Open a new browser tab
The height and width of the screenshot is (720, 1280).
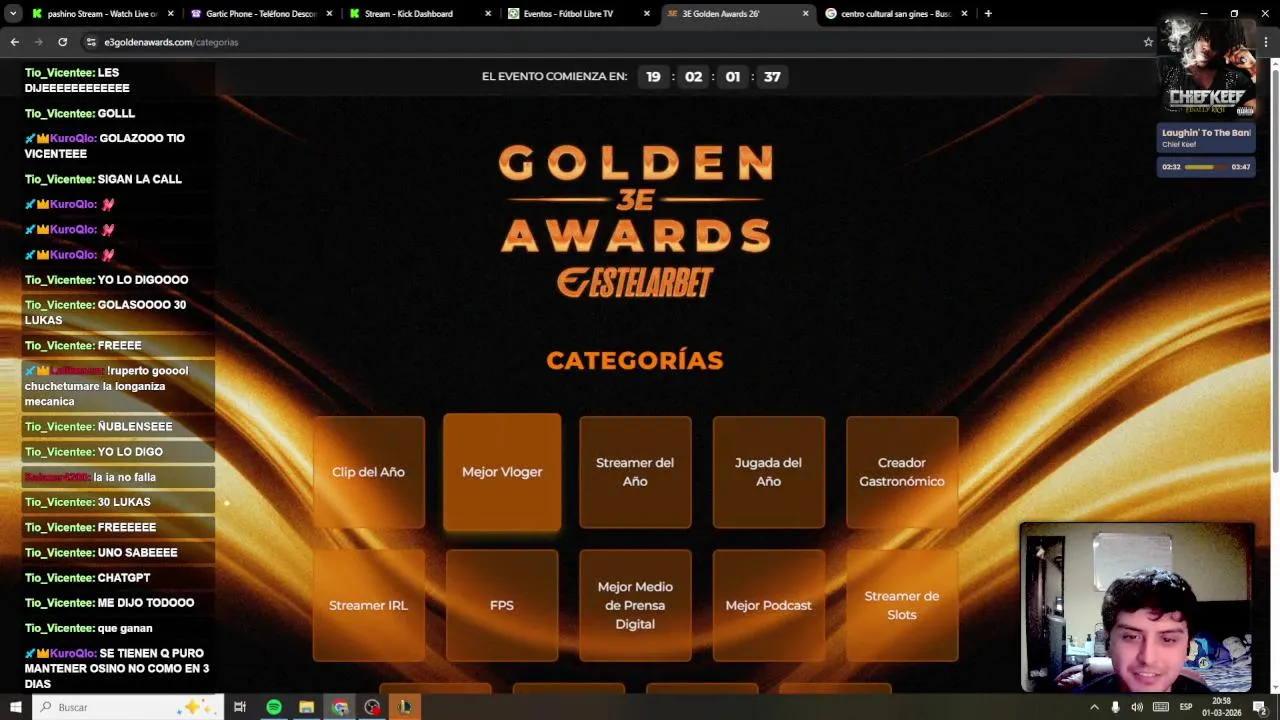[988, 14]
